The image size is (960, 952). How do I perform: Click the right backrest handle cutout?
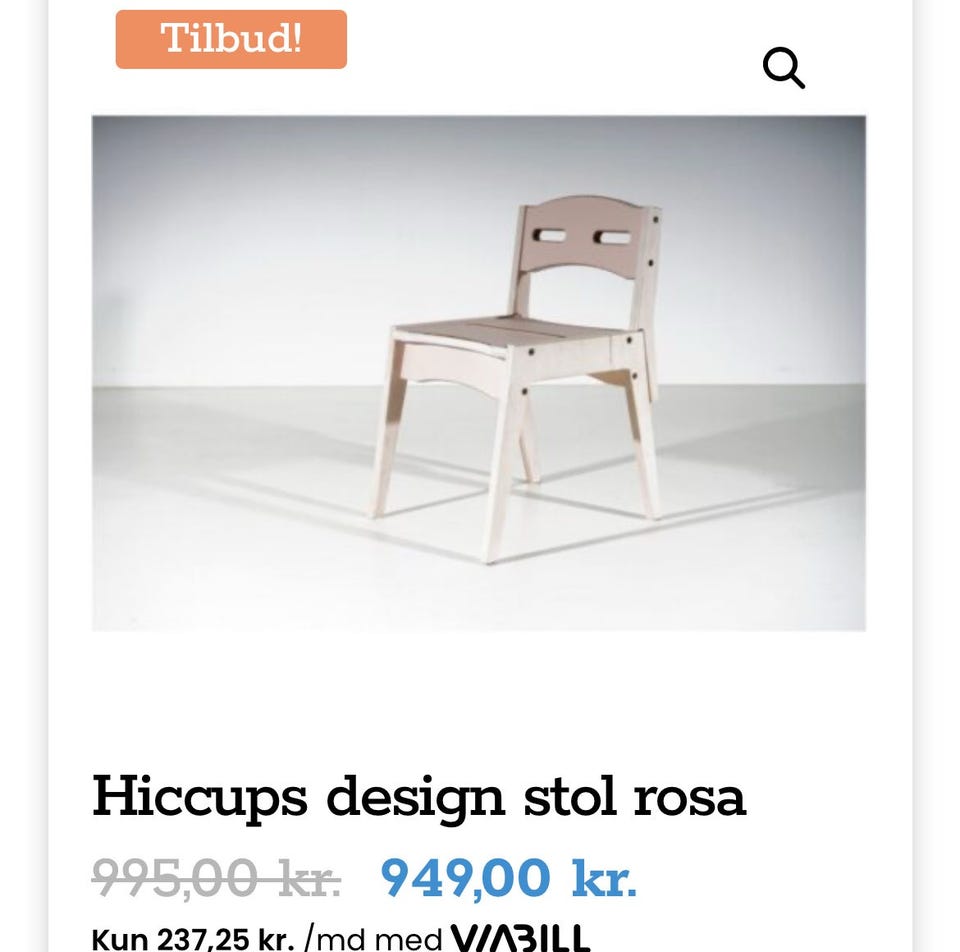coord(612,238)
